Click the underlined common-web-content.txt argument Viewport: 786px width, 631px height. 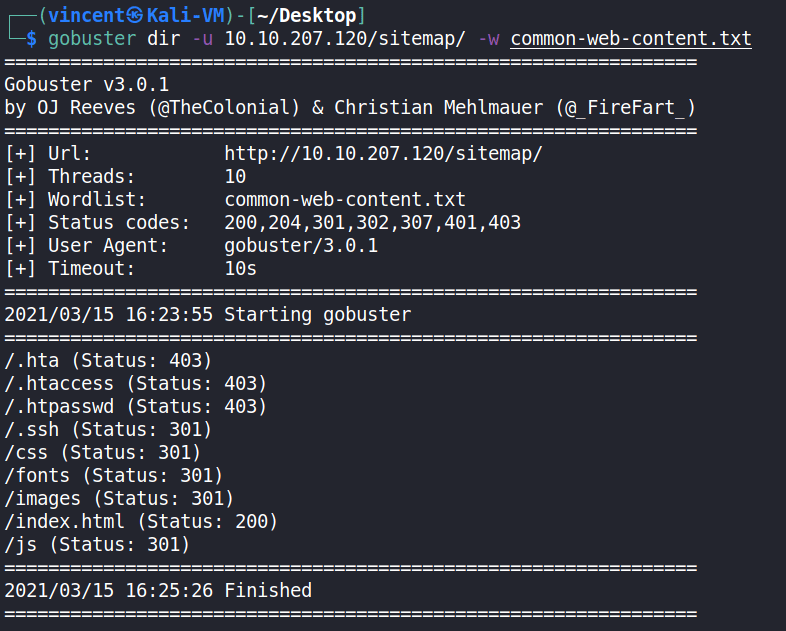point(631,39)
